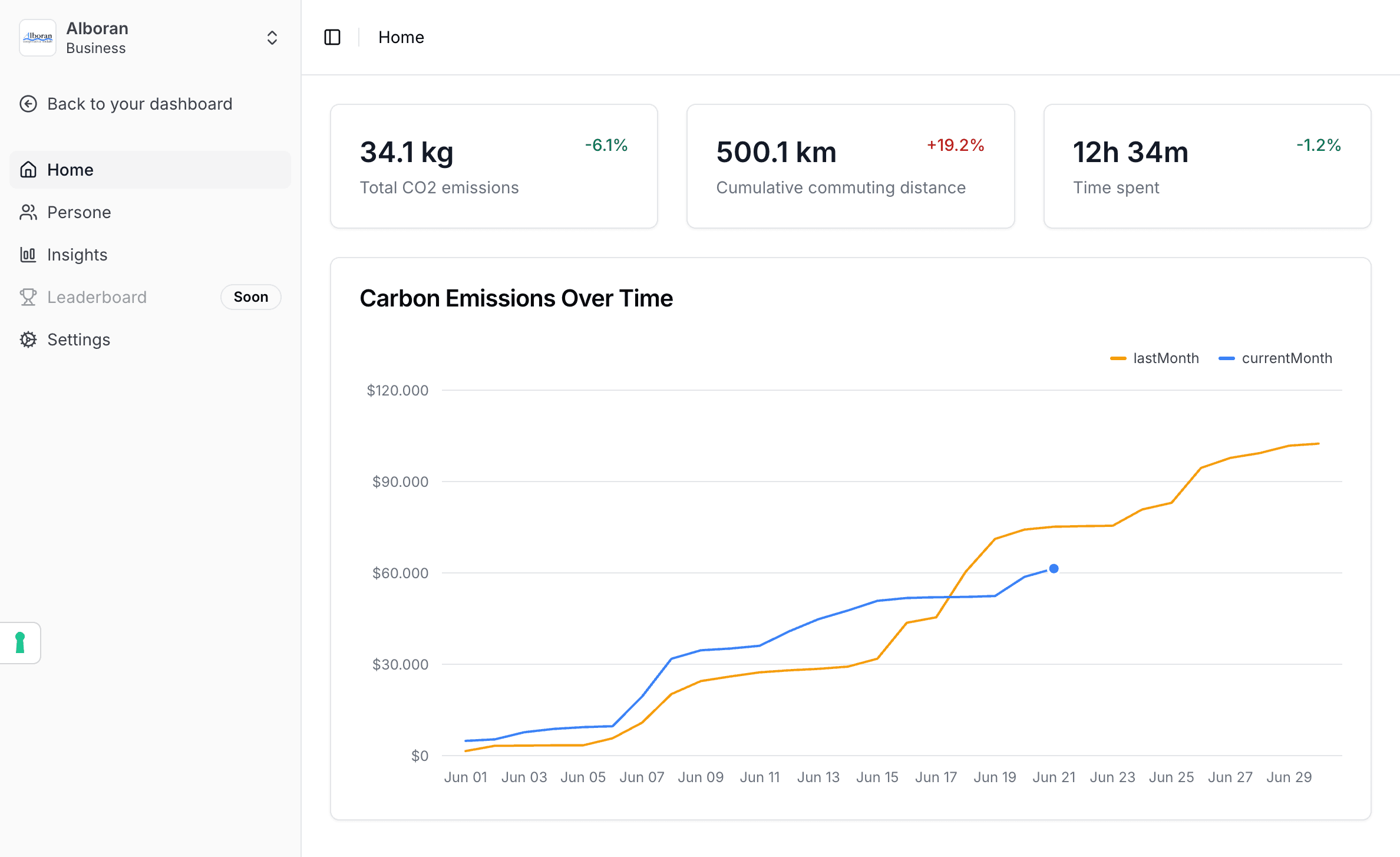Open the Insights section

pyautogui.click(x=77, y=255)
